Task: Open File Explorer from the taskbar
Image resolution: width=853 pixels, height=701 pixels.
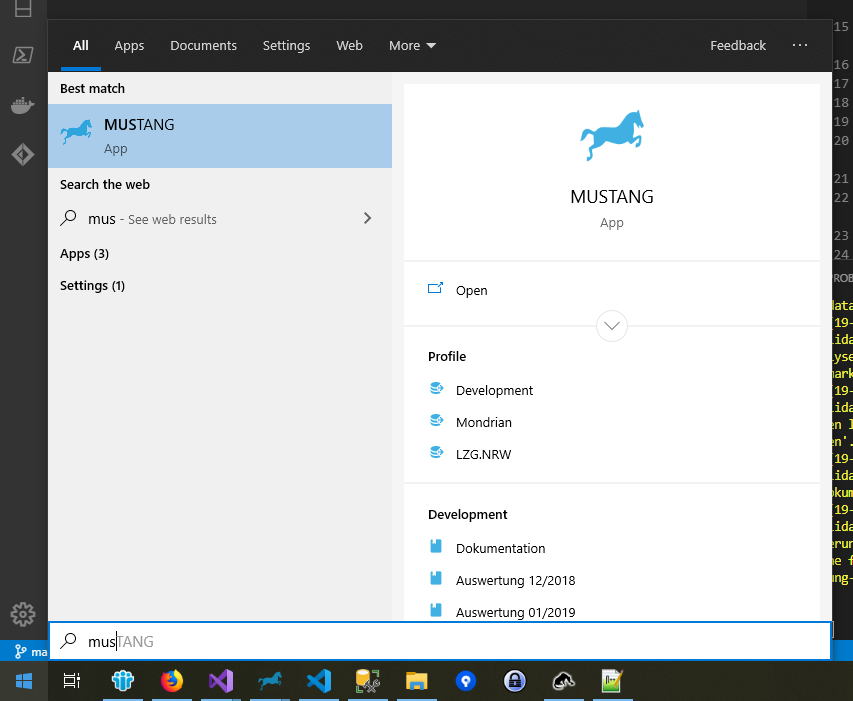Action: coord(417,681)
